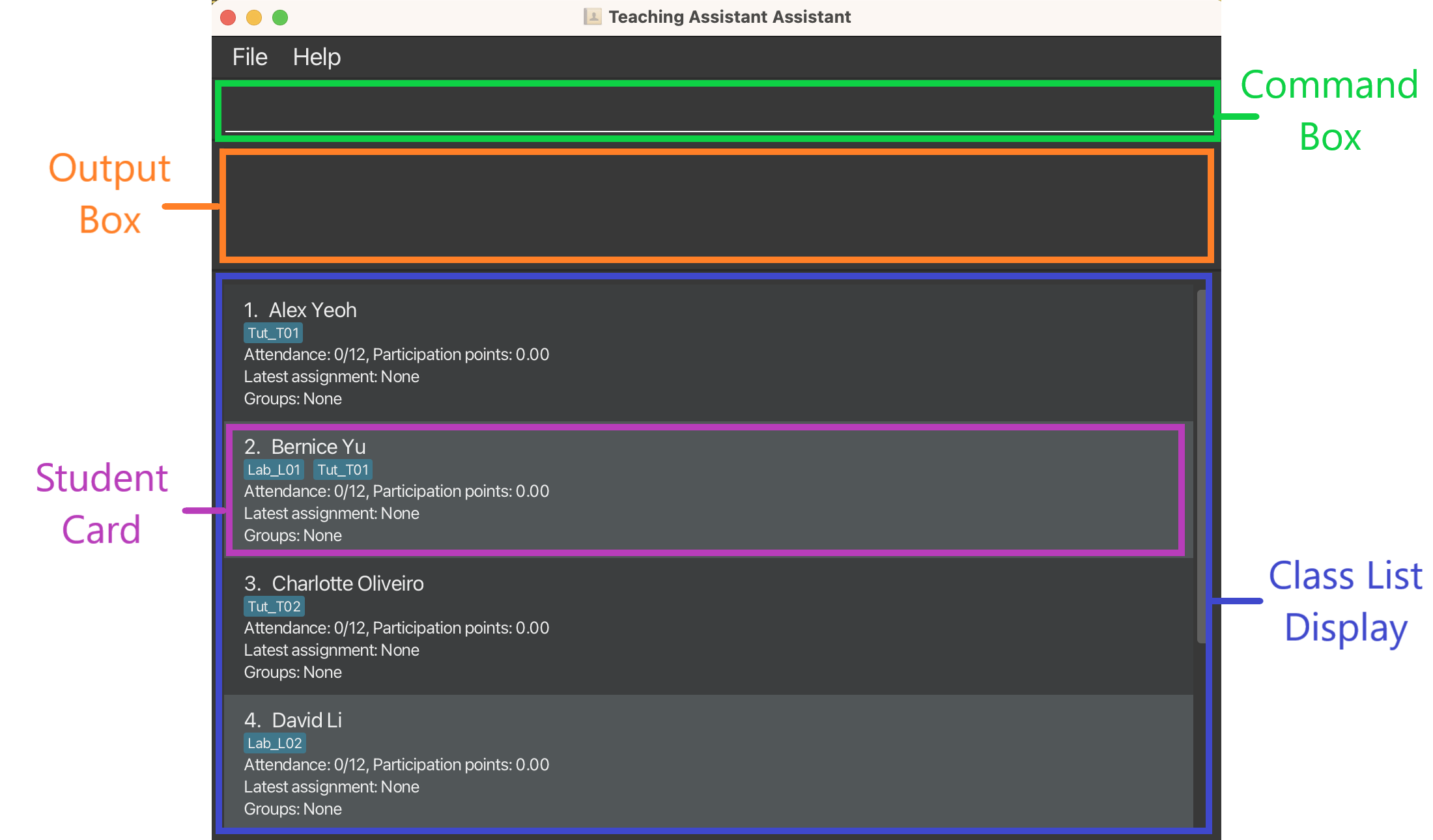The height and width of the screenshot is (840, 1433).
Task: Open the Help menu
Action: [320, 58]
